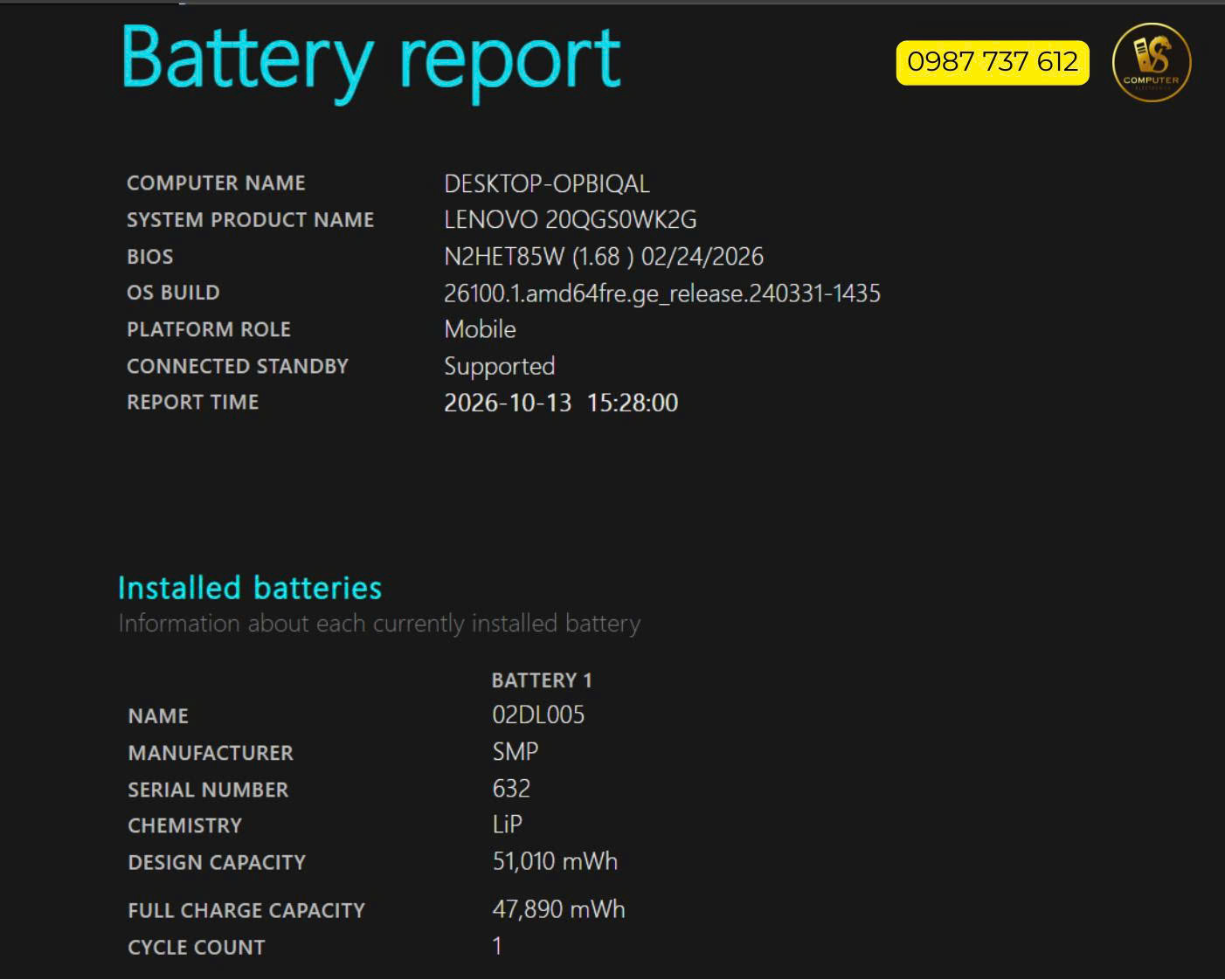Click the connected standby value "Supported"

(x=499, y=367)
